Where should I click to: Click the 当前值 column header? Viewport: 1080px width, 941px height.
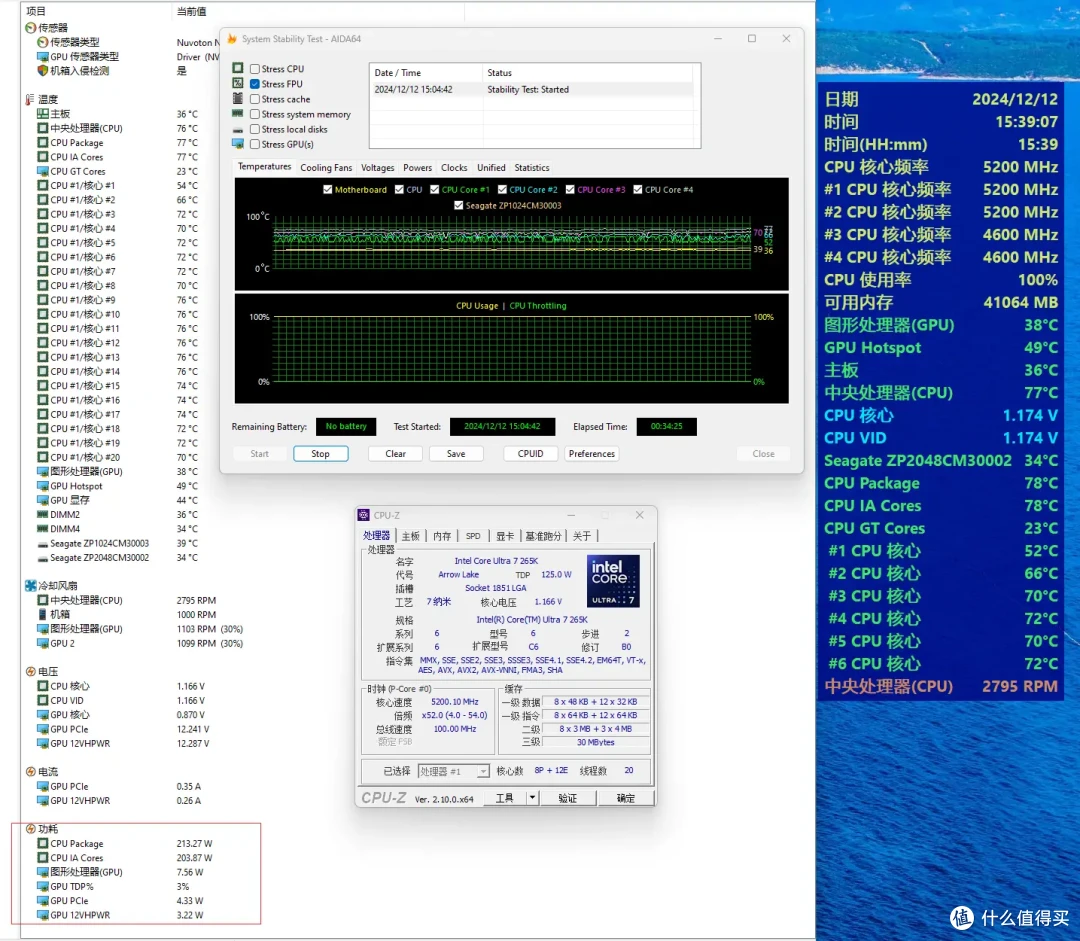click(191, 11)
